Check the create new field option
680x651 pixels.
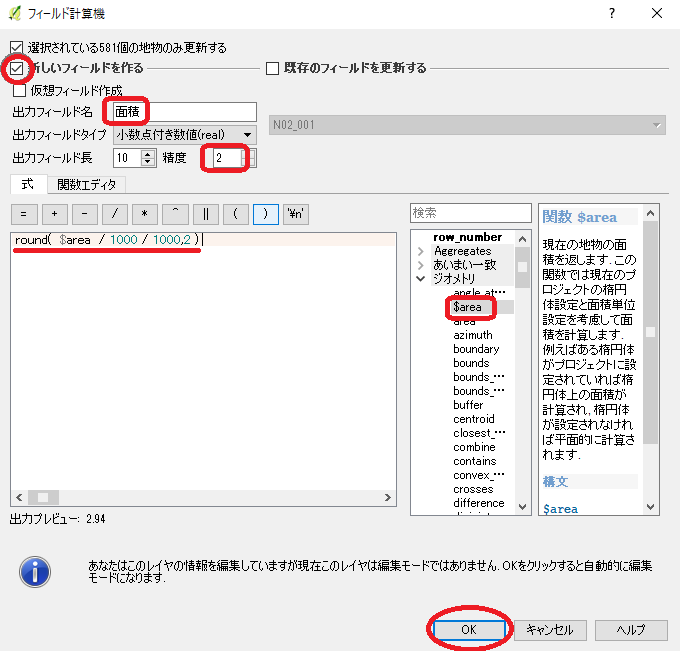(16, 68)
